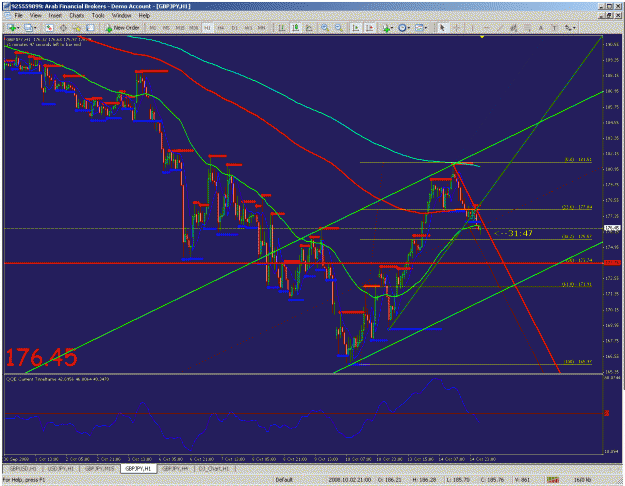The width and height of the screenshot is (625, 486).
Task: Switch to the M30 timeframe
Action: (194, 28)
